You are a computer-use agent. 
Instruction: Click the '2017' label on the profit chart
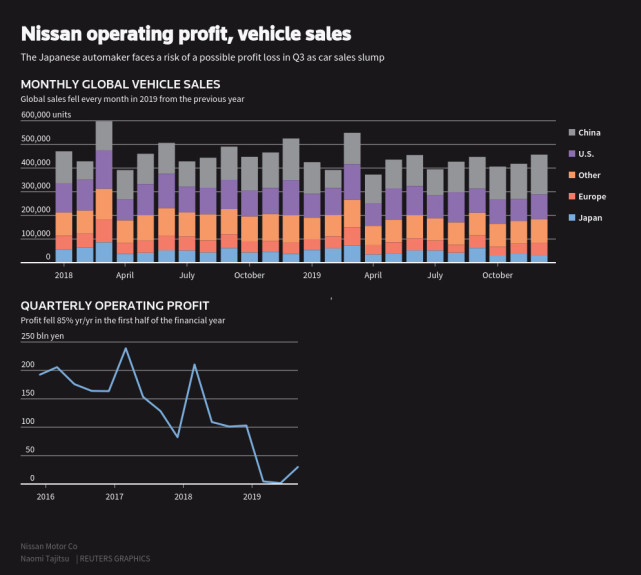coord(114,497)
